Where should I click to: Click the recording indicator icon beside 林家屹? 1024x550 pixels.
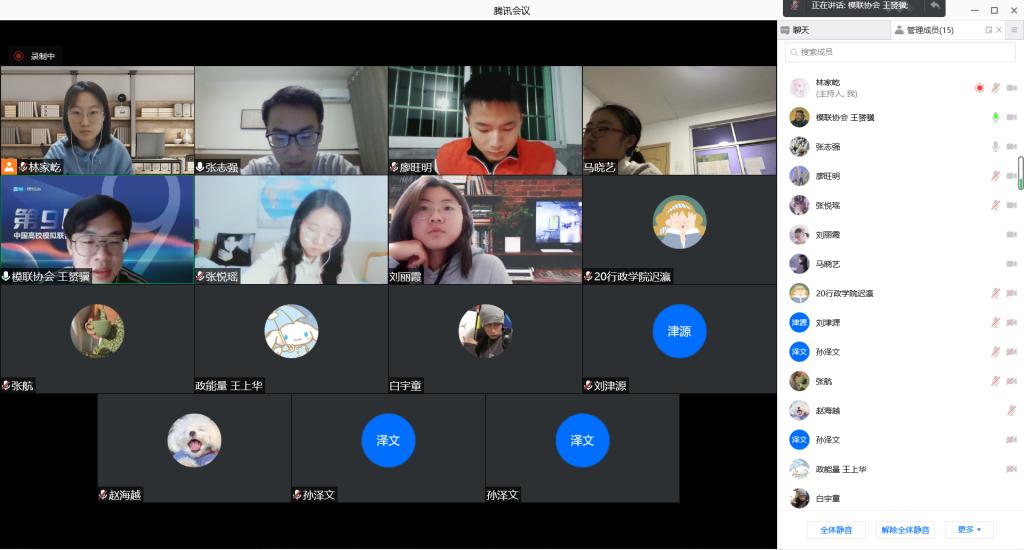coord(979,88)
